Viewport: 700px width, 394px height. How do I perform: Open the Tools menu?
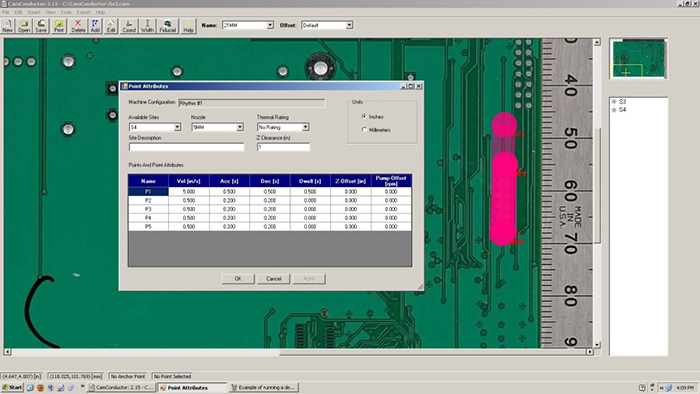tap(66, 12)
